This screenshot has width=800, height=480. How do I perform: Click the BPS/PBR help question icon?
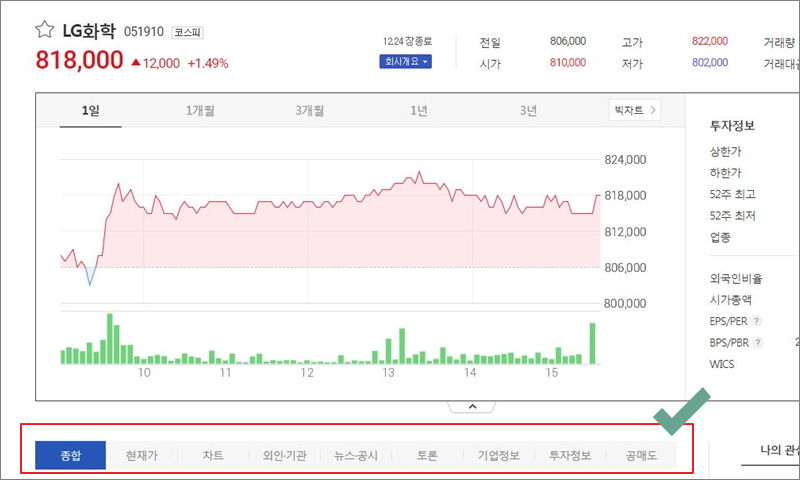pos(759,342)
